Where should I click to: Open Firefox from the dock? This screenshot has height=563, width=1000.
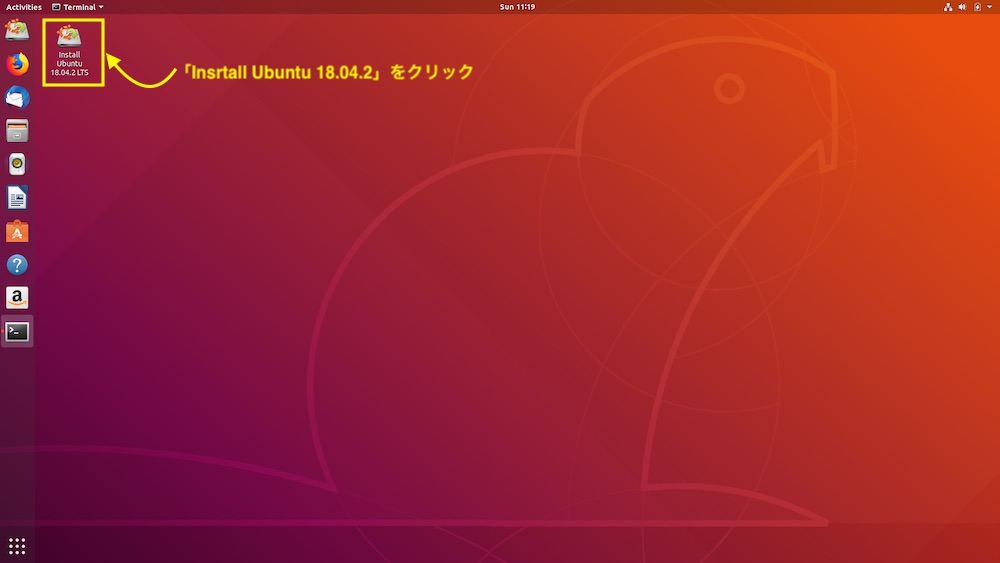point(17,64)
